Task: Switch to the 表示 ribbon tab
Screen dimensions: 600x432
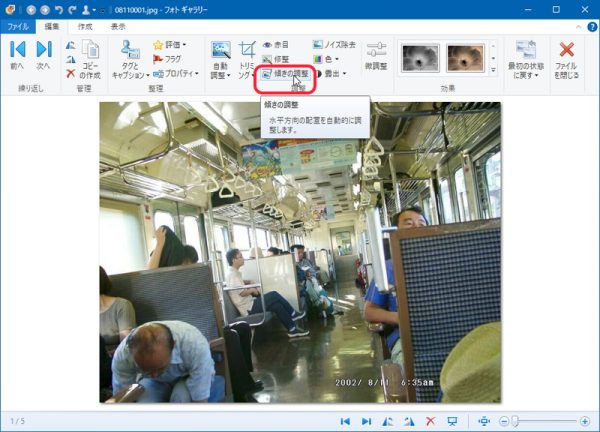Action: (x=118, y=26)
